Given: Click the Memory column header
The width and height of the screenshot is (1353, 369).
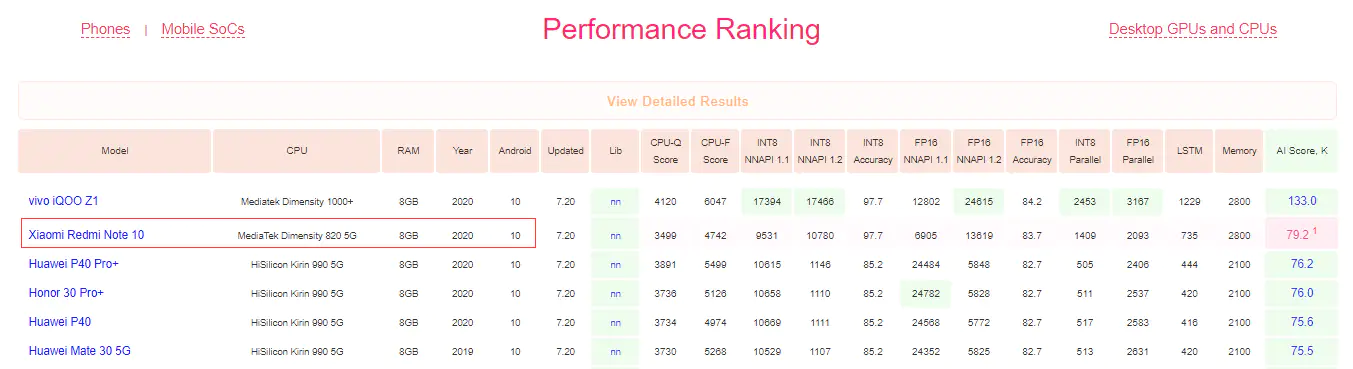Looking at the screenshot, I should point(1239,151).
